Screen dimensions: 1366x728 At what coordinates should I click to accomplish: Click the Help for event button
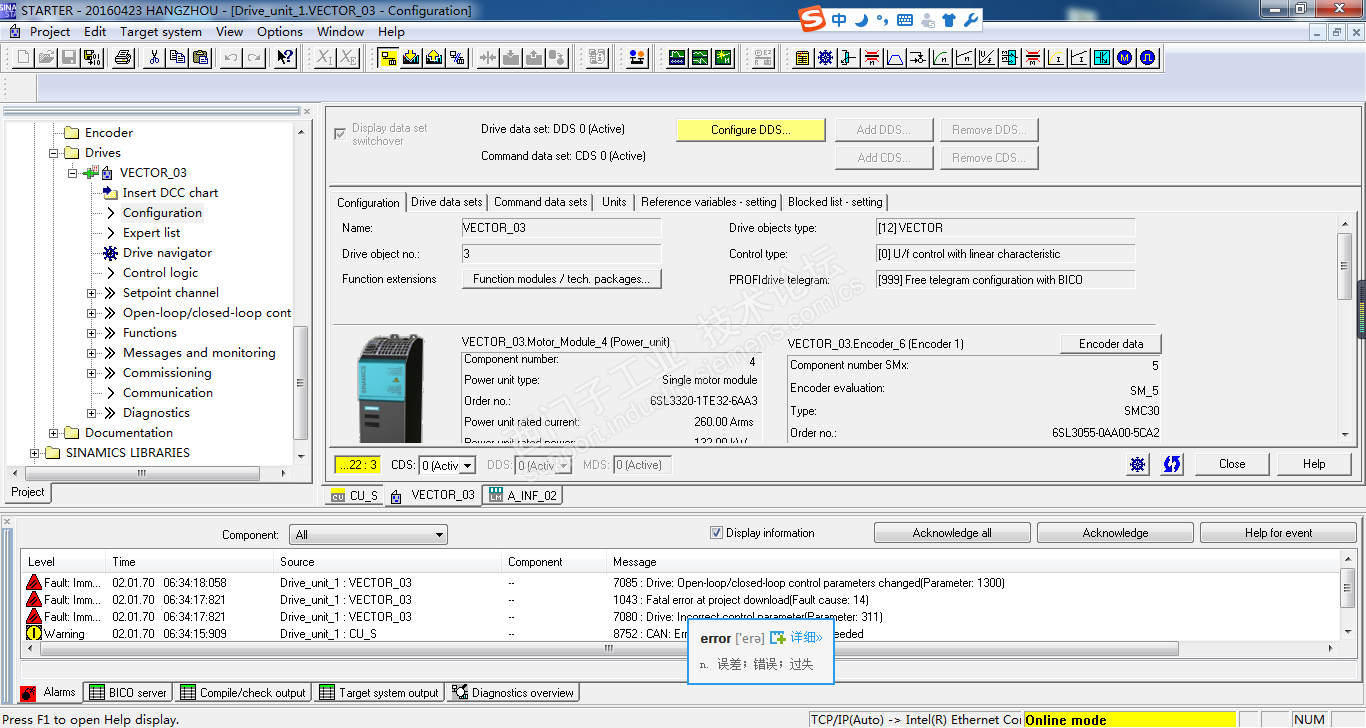pos(1278,533)
